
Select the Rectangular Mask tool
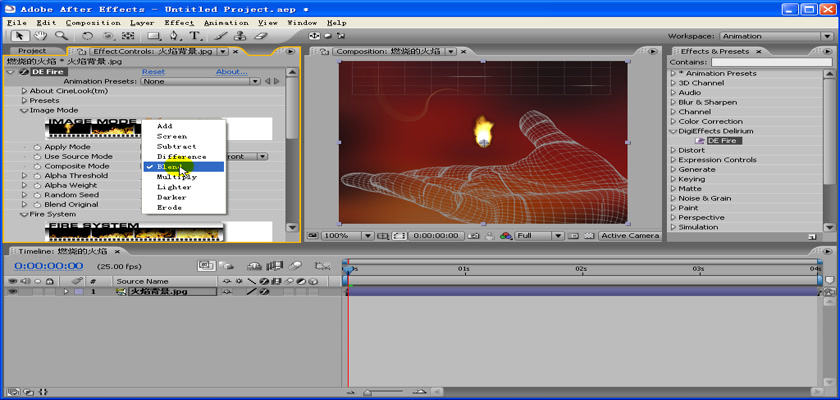154,36
